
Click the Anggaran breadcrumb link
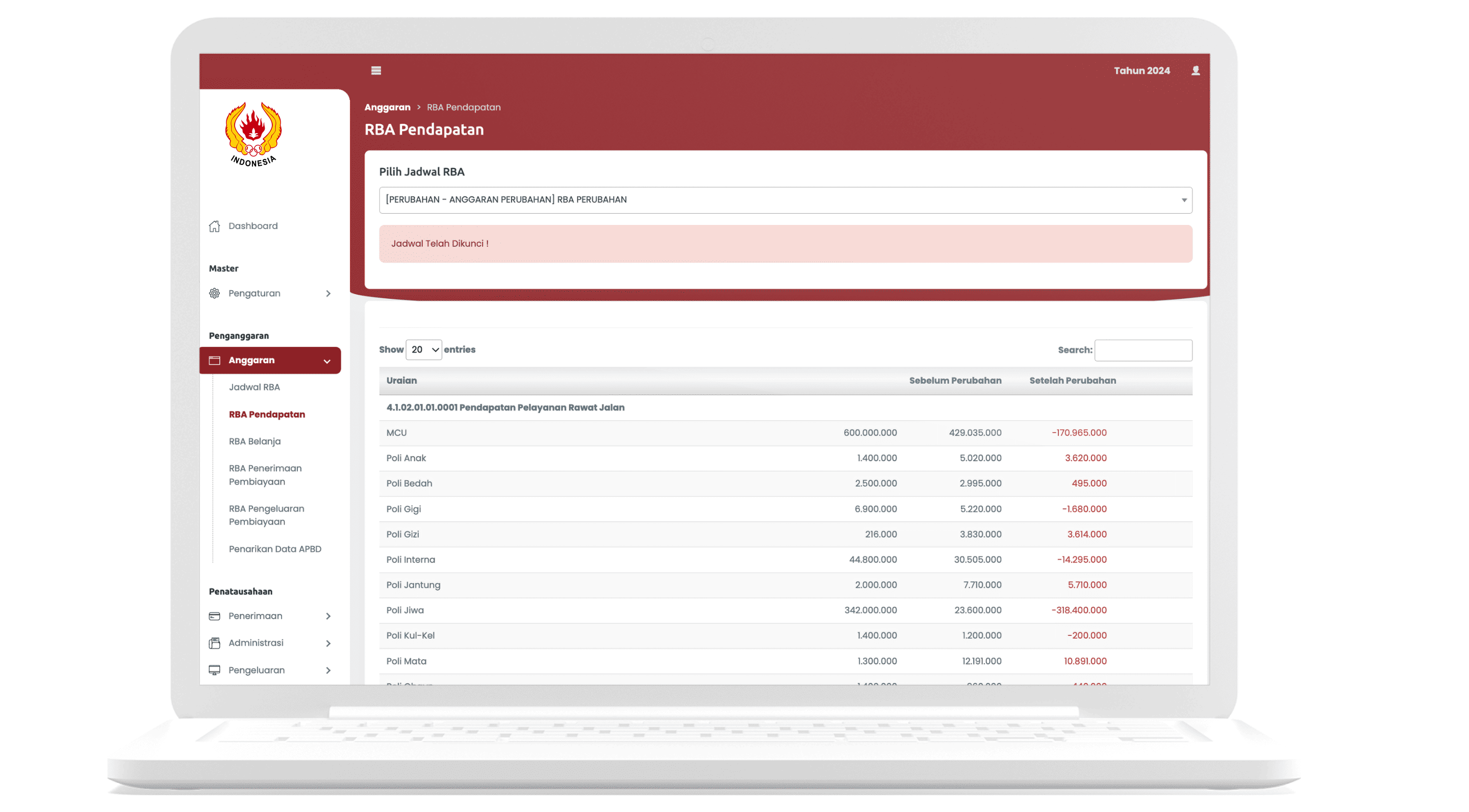click(387, 107)
